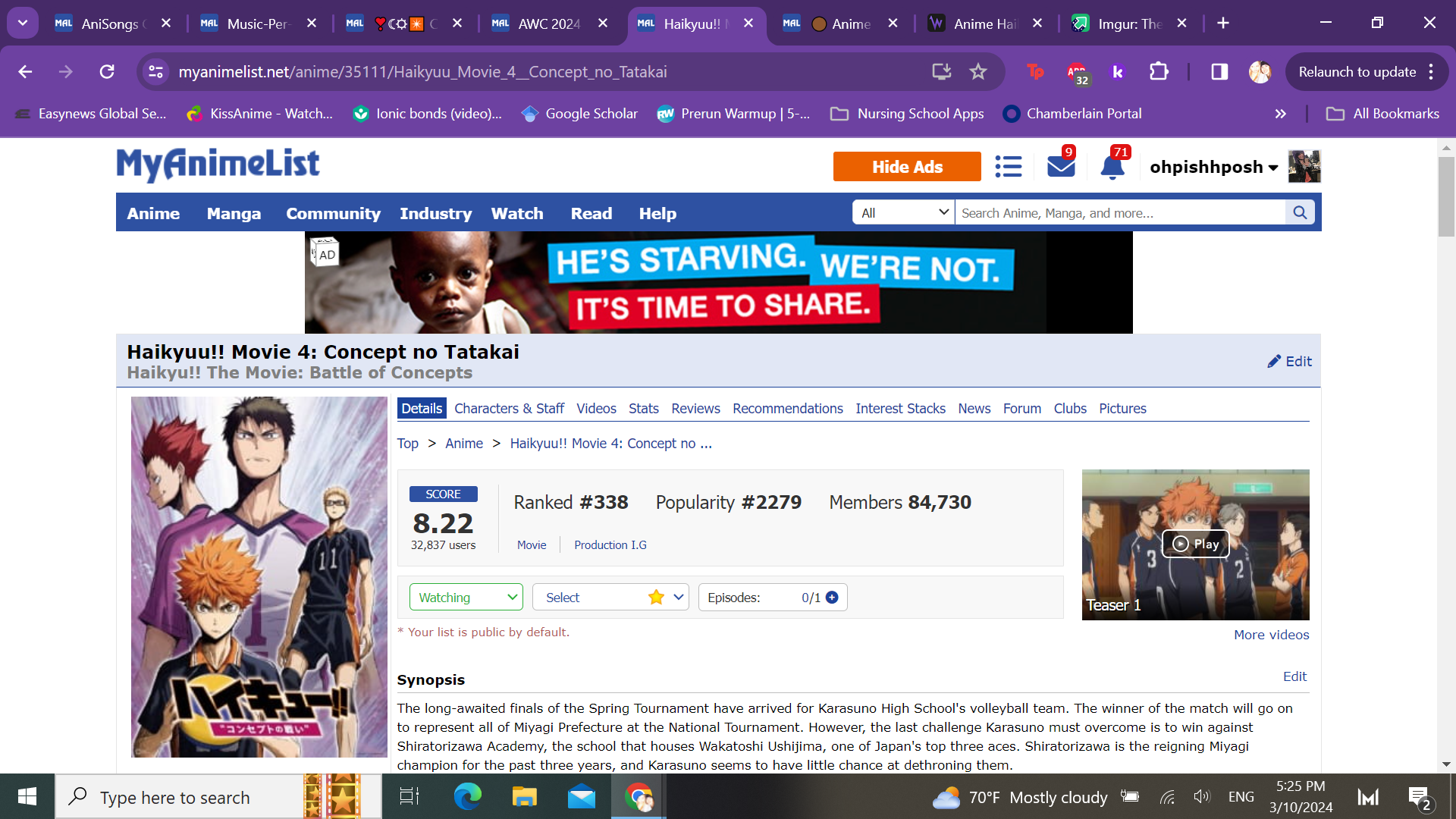Increment episodes with plus icon
The width and height of the screenshot is (1456, 819).
click(x=832, y=598)
